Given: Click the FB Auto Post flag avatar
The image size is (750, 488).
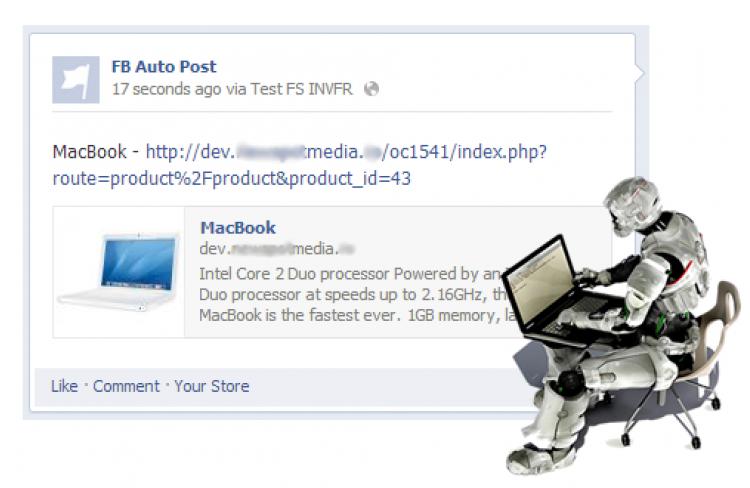Looking at the screenshot, I should click(76, 79).
